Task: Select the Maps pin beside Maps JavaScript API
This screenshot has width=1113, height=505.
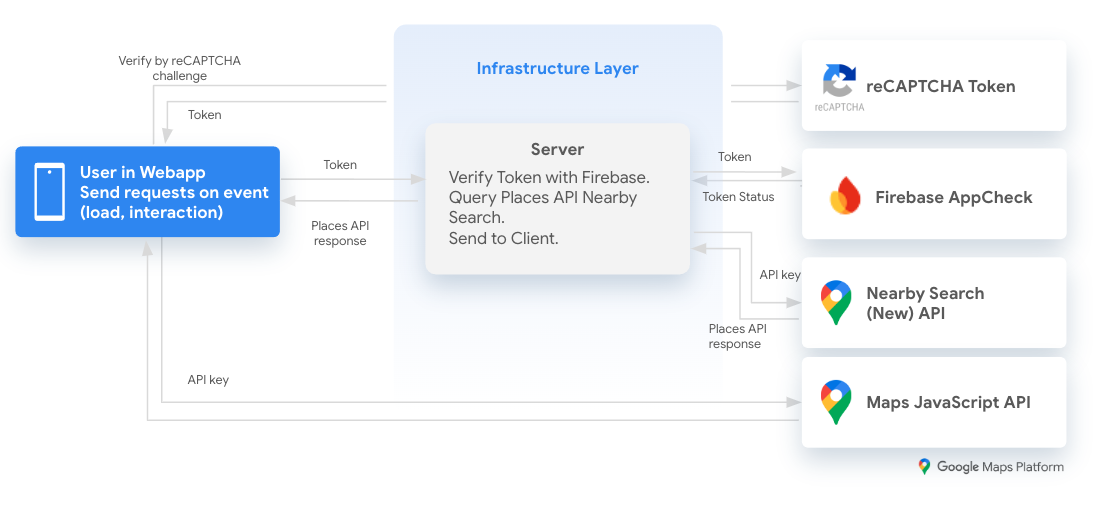Action: [836, 402]
